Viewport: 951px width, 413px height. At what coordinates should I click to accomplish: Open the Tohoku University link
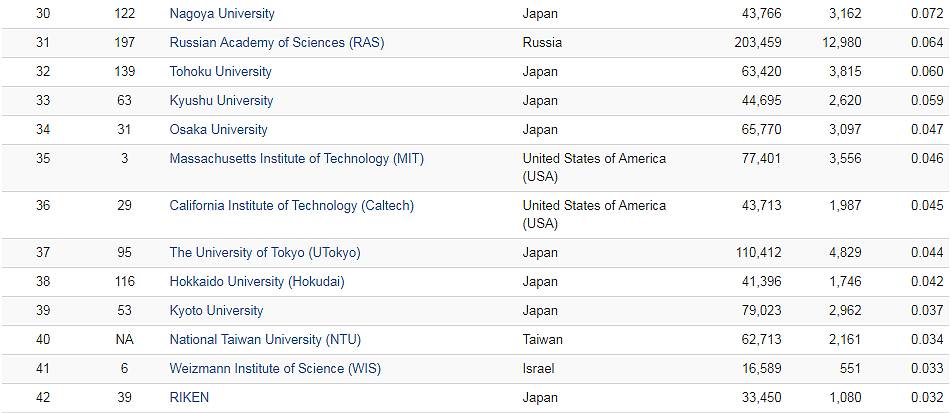220,72
